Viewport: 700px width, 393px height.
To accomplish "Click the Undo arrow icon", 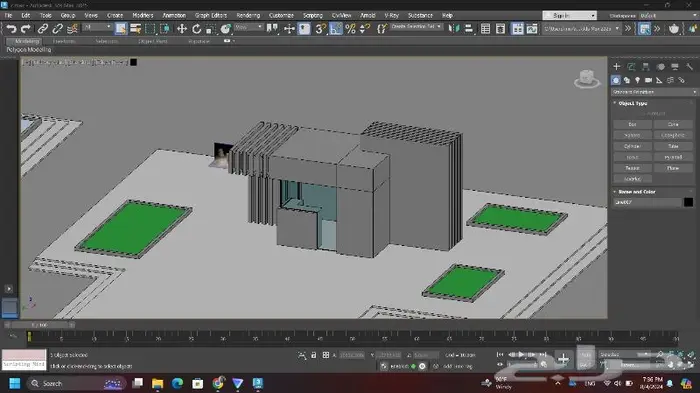I will point(11,29).
